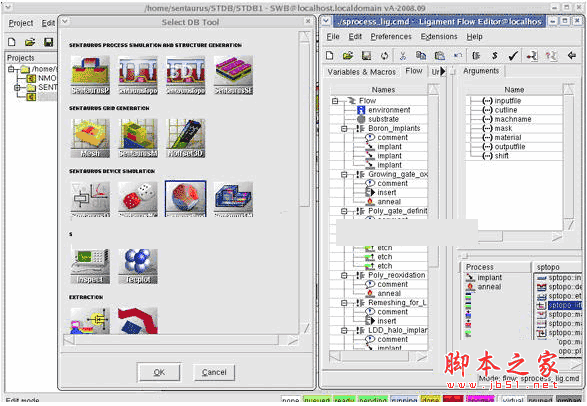Viewport: 587px width, 406px height.
Task: Select the outputfile argument
Action: pos(510,147)
